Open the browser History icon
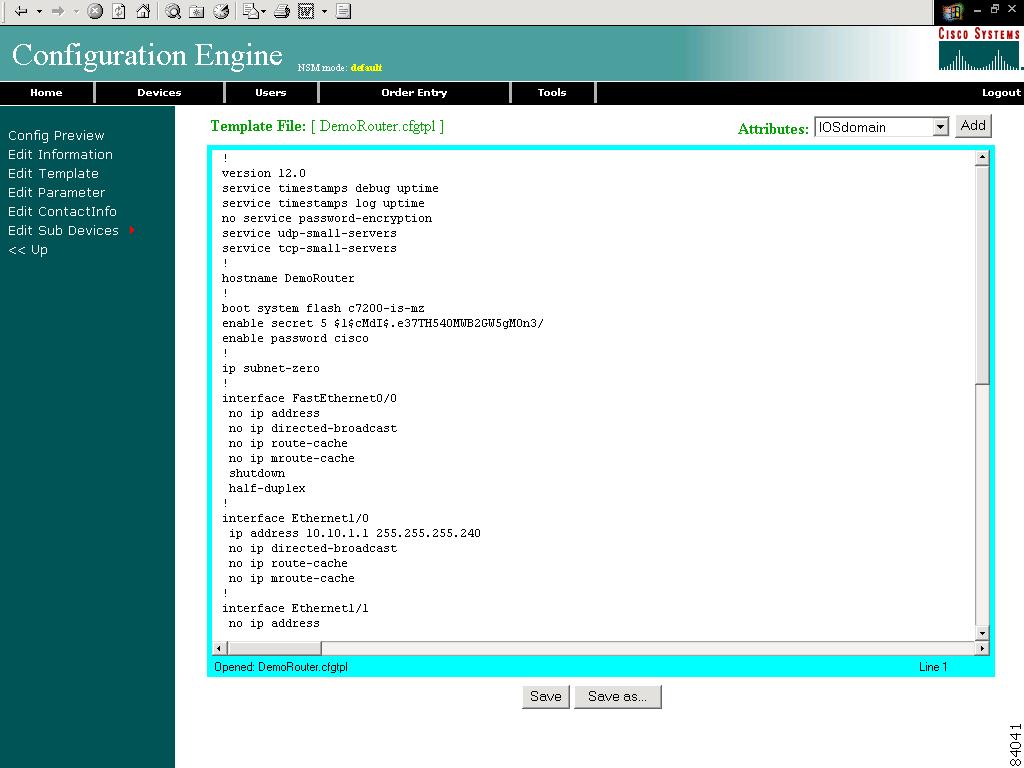 (x=221, y=11)
